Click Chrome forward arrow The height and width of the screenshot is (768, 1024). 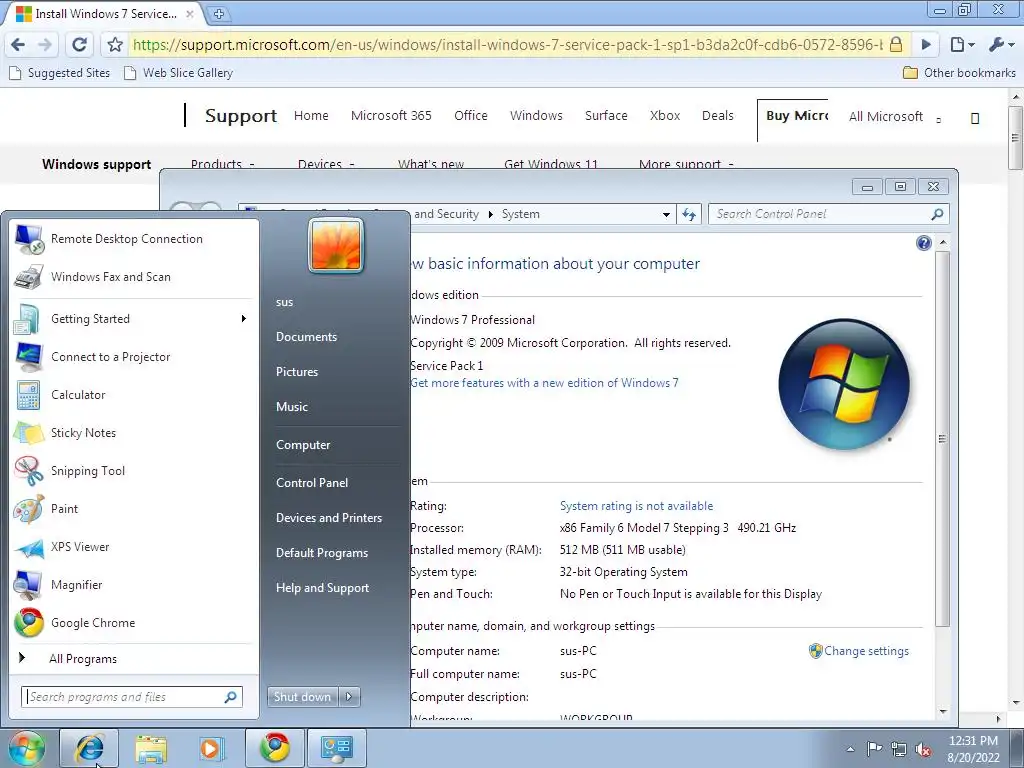click(45, 44)
